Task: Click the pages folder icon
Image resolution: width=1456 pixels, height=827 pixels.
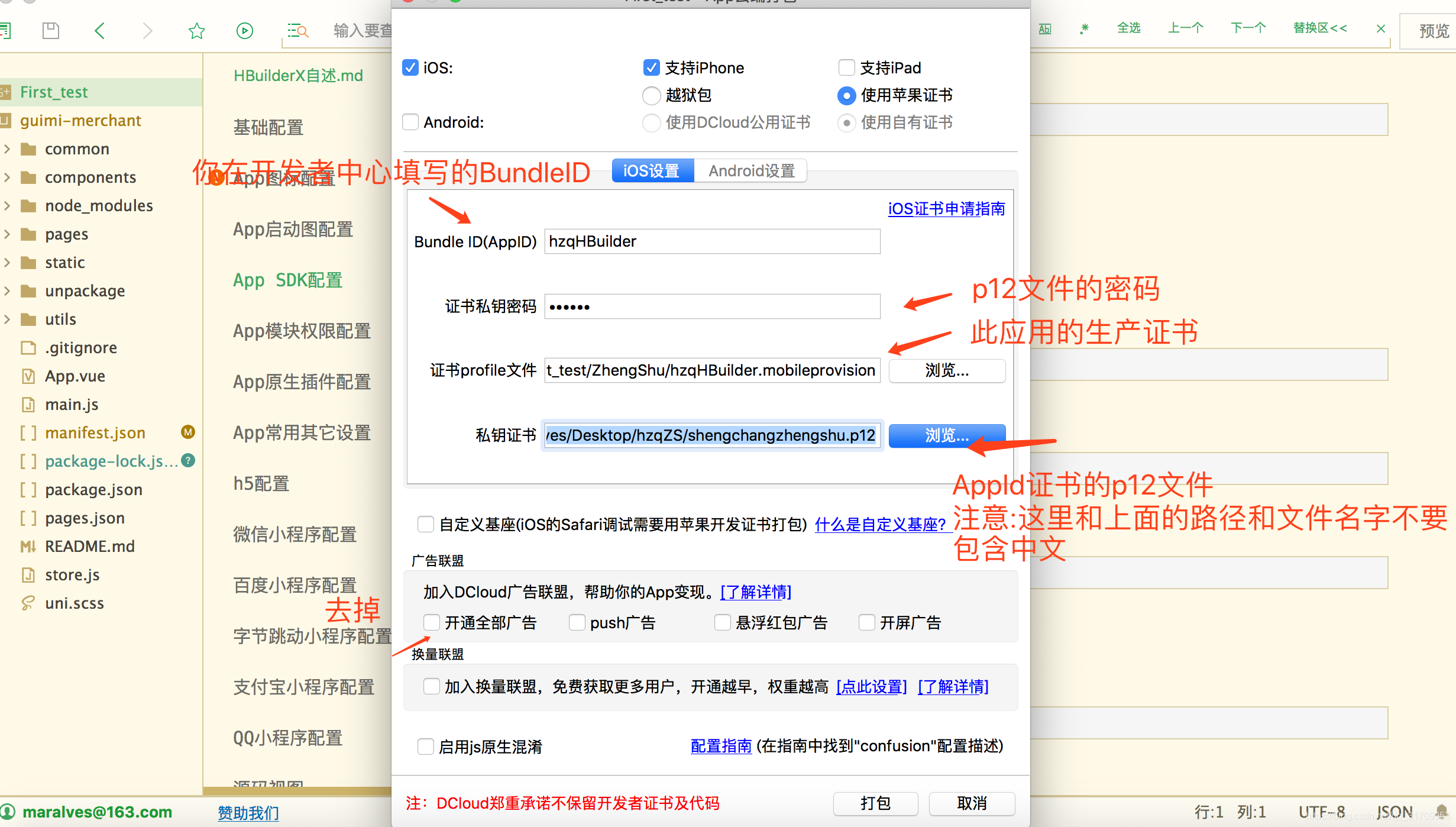Action: (28, 234)
